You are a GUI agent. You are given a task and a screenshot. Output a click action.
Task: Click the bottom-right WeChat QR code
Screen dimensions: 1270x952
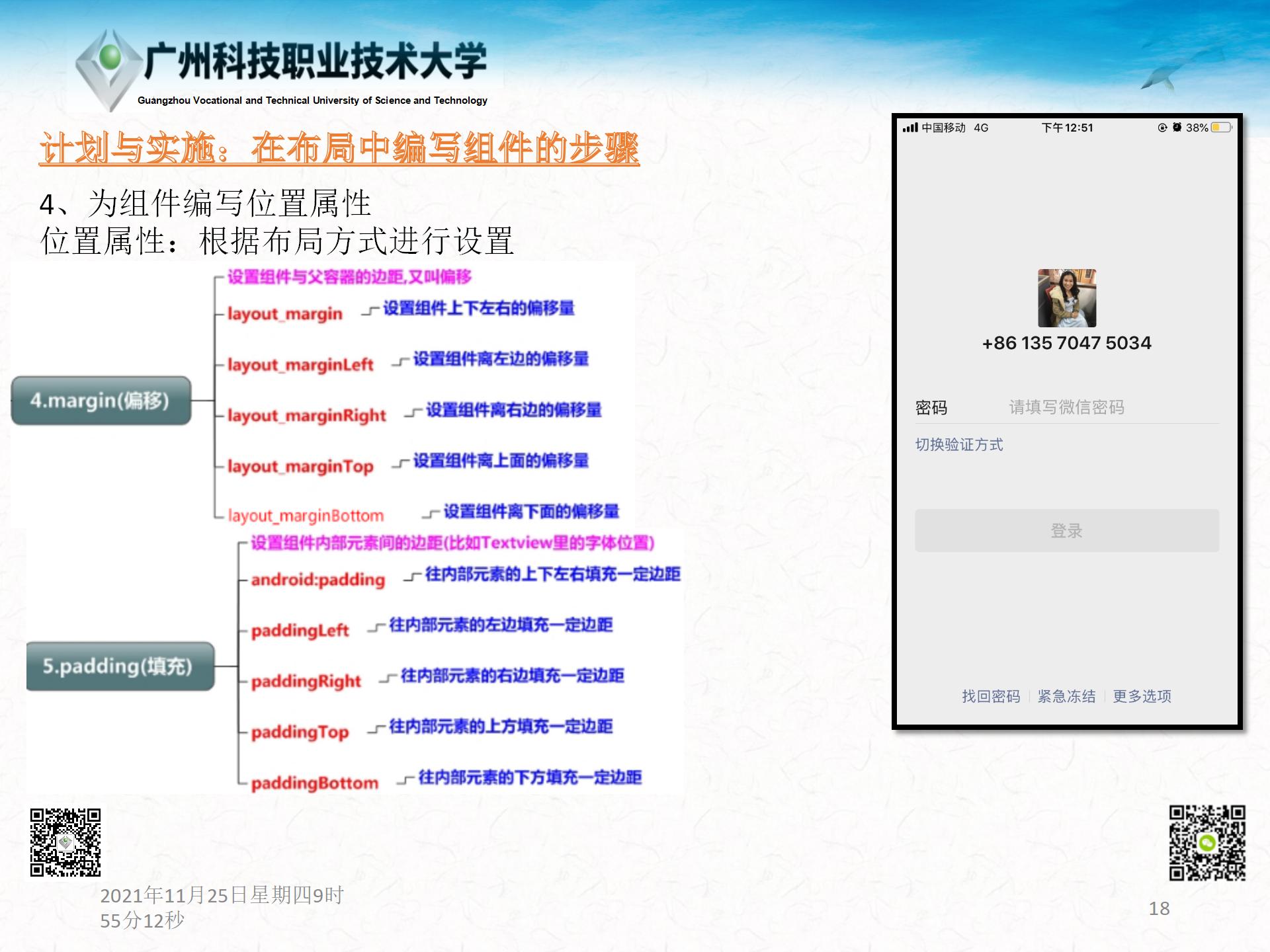[x=1207, y=843]
